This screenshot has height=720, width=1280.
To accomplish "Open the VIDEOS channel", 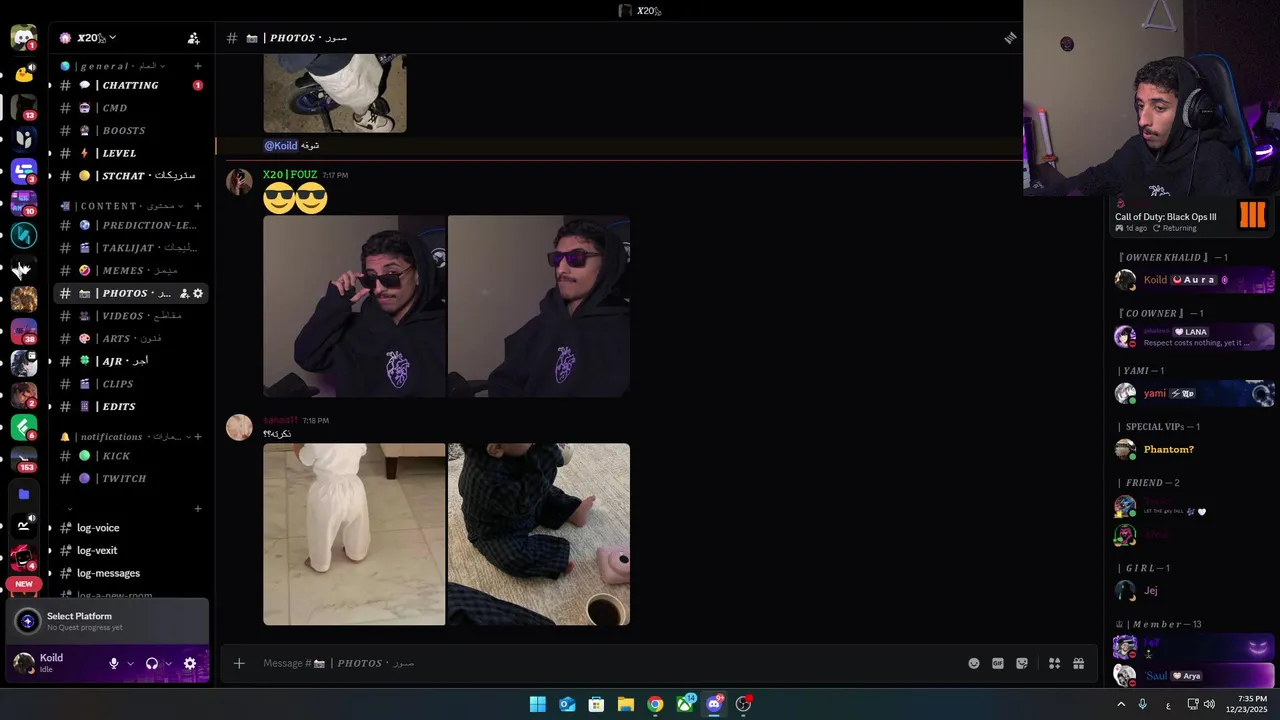I will 130,316.
